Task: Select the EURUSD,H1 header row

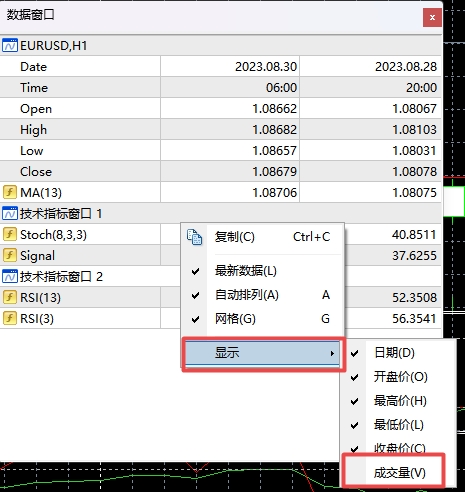Action: (221, 45)
